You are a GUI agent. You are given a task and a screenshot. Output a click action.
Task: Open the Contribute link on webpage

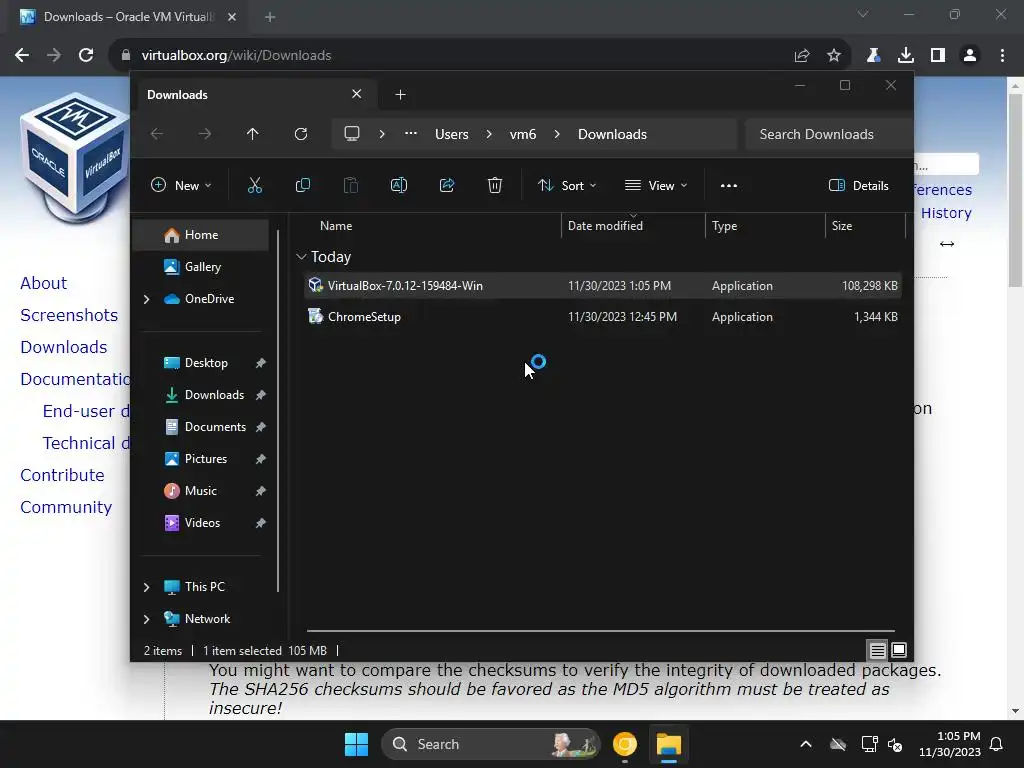(x=62, y=475)
